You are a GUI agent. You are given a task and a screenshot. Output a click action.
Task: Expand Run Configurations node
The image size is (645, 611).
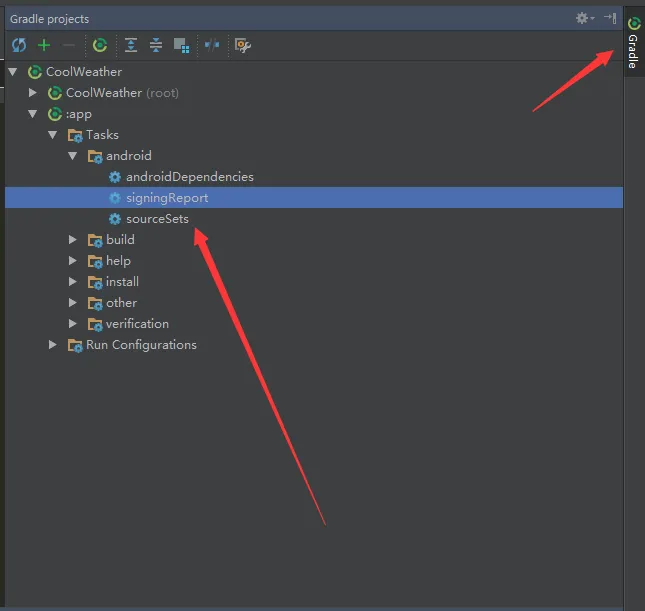coord(53,345)
